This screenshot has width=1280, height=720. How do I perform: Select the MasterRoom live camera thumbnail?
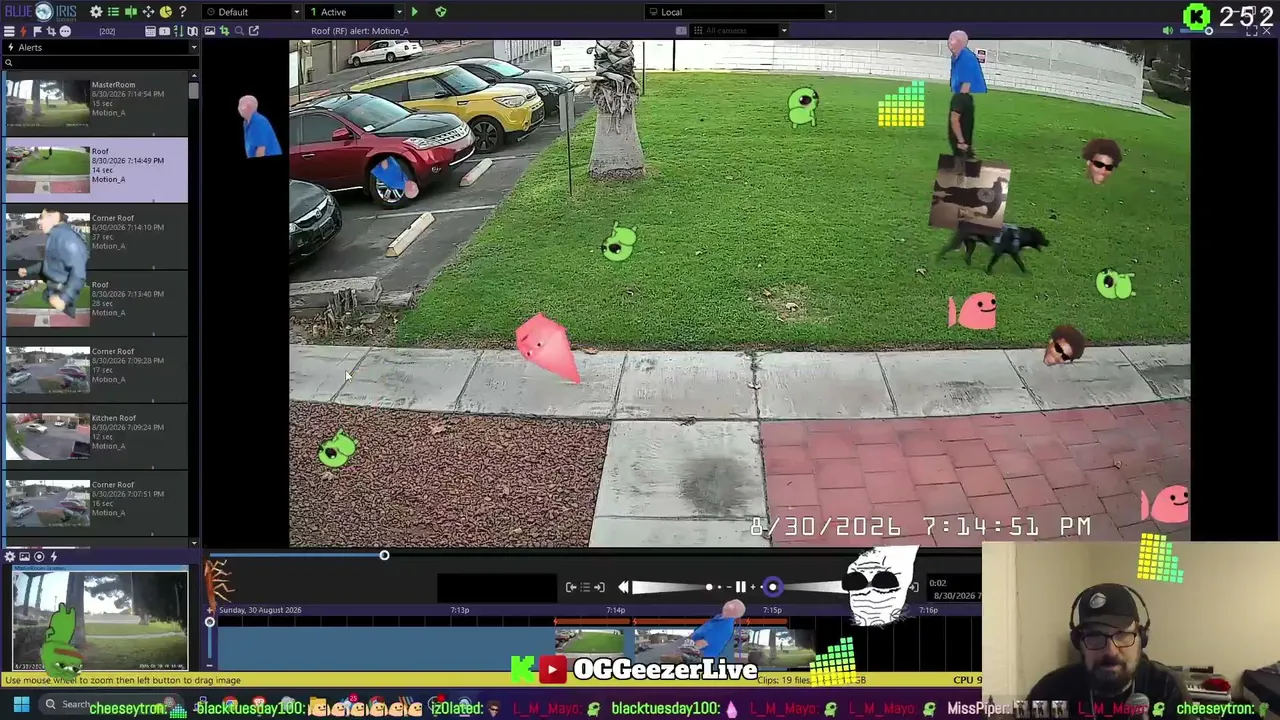pyautogui.click(x=100, y=618)
